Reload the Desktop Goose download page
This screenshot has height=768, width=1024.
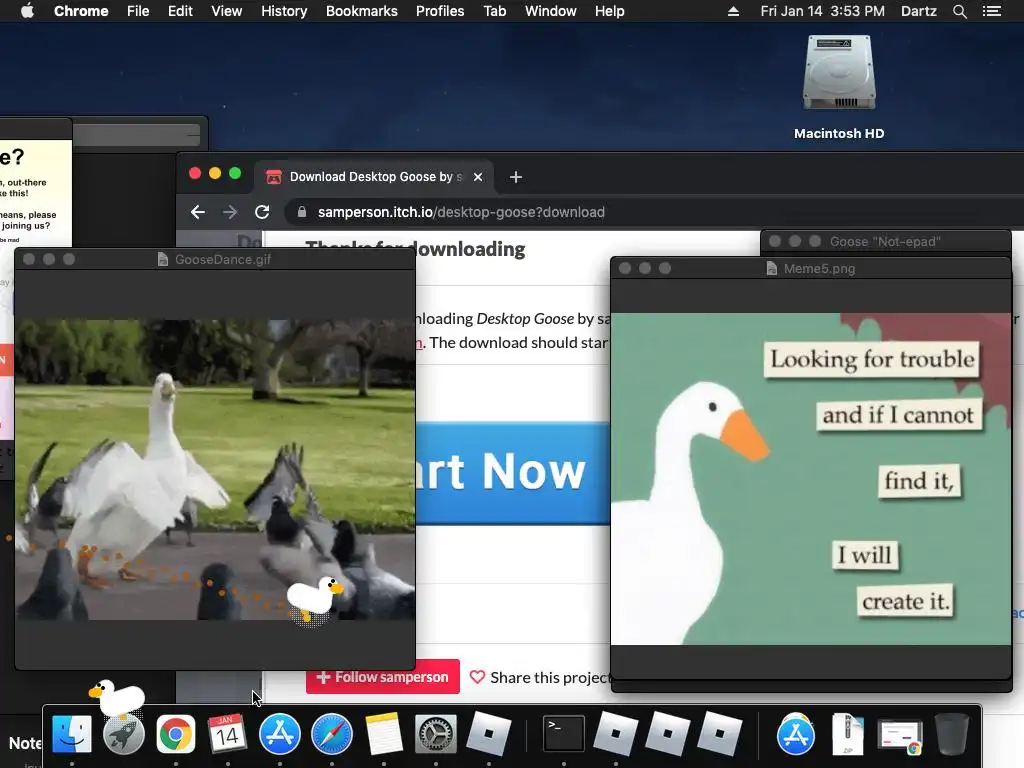click(x=262, y=212)
